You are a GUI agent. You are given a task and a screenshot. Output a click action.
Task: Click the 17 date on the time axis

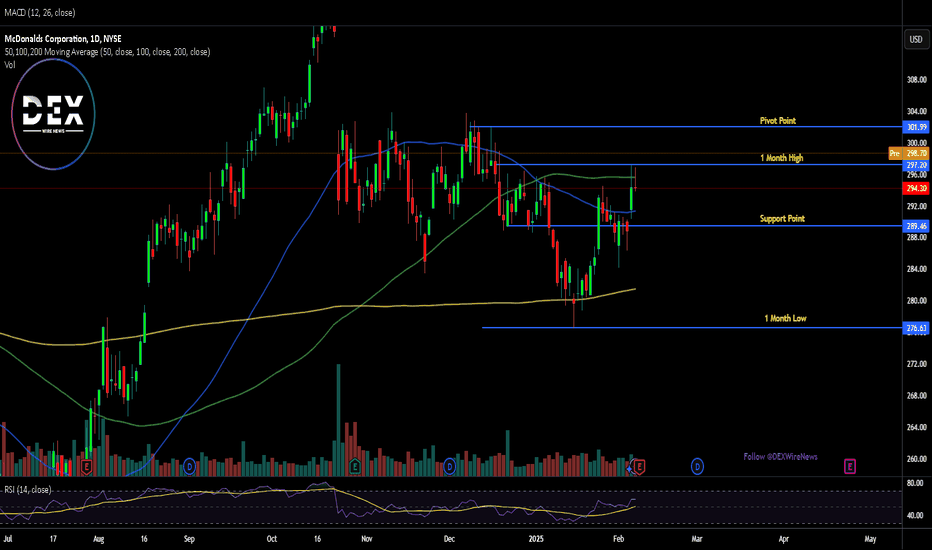pyautogui.click(x=53, y=539)
